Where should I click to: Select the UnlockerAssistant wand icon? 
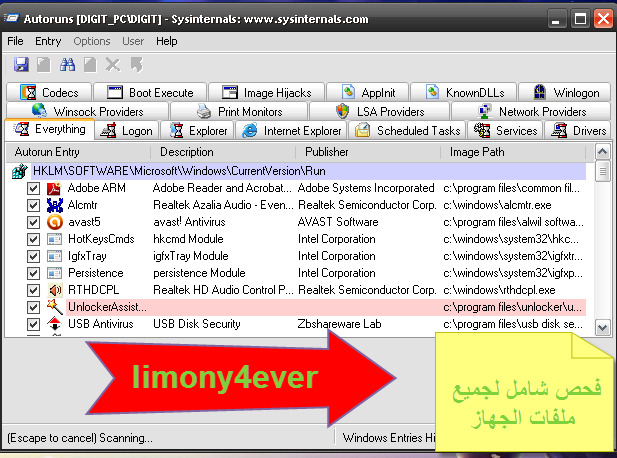(55, 307)
